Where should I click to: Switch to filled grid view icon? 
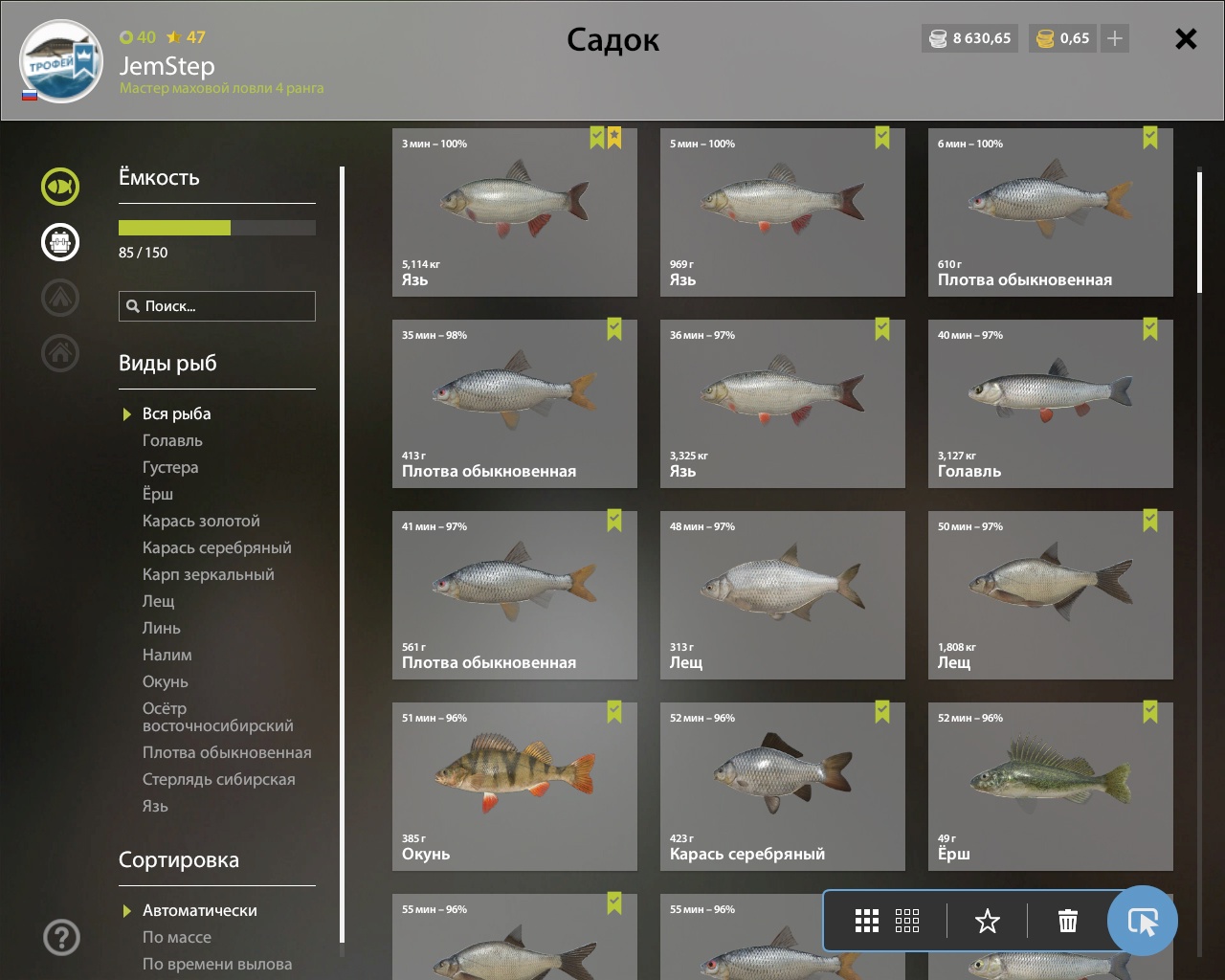867,922
